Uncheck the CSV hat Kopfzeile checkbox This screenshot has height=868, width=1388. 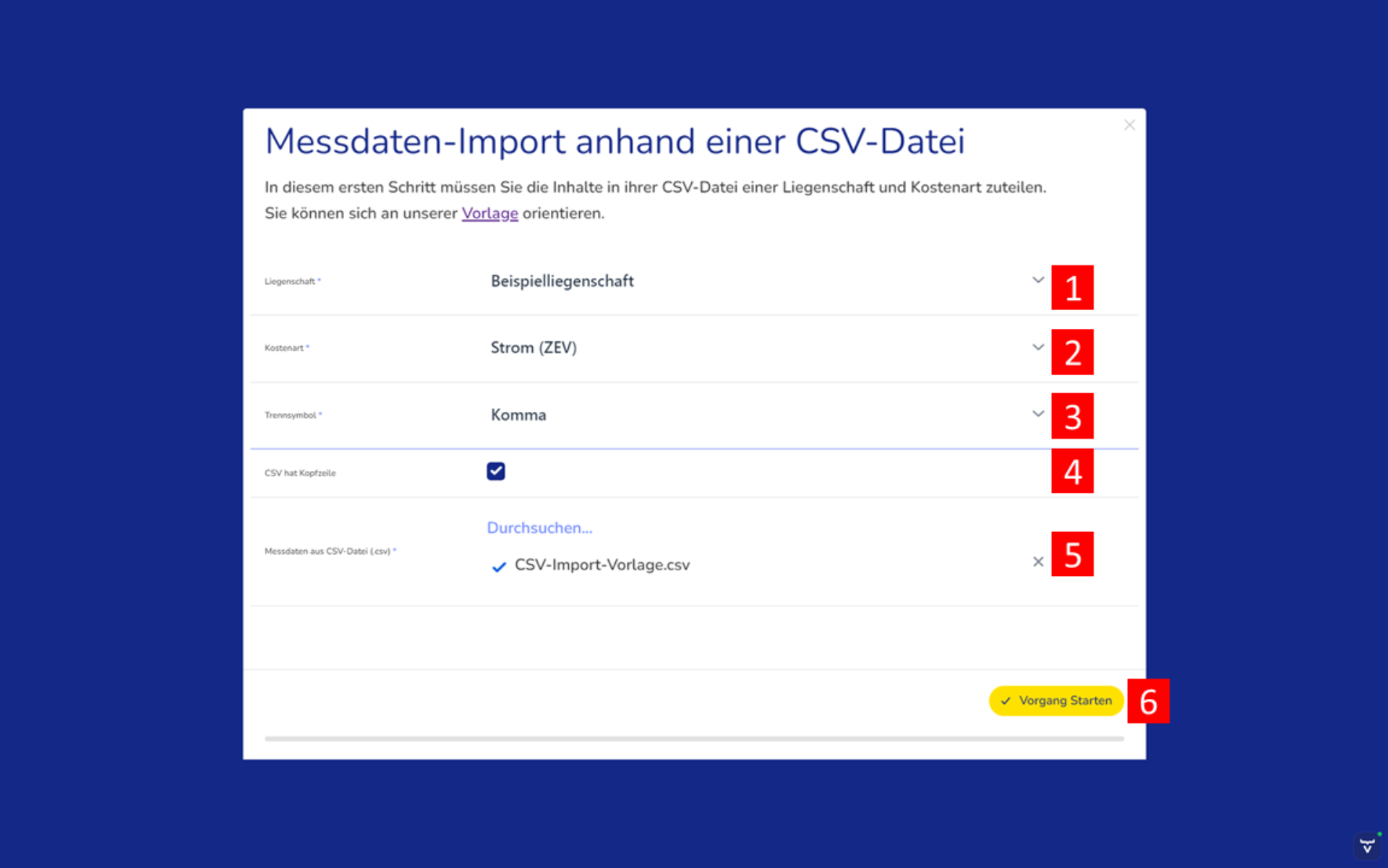coord(496,471)
